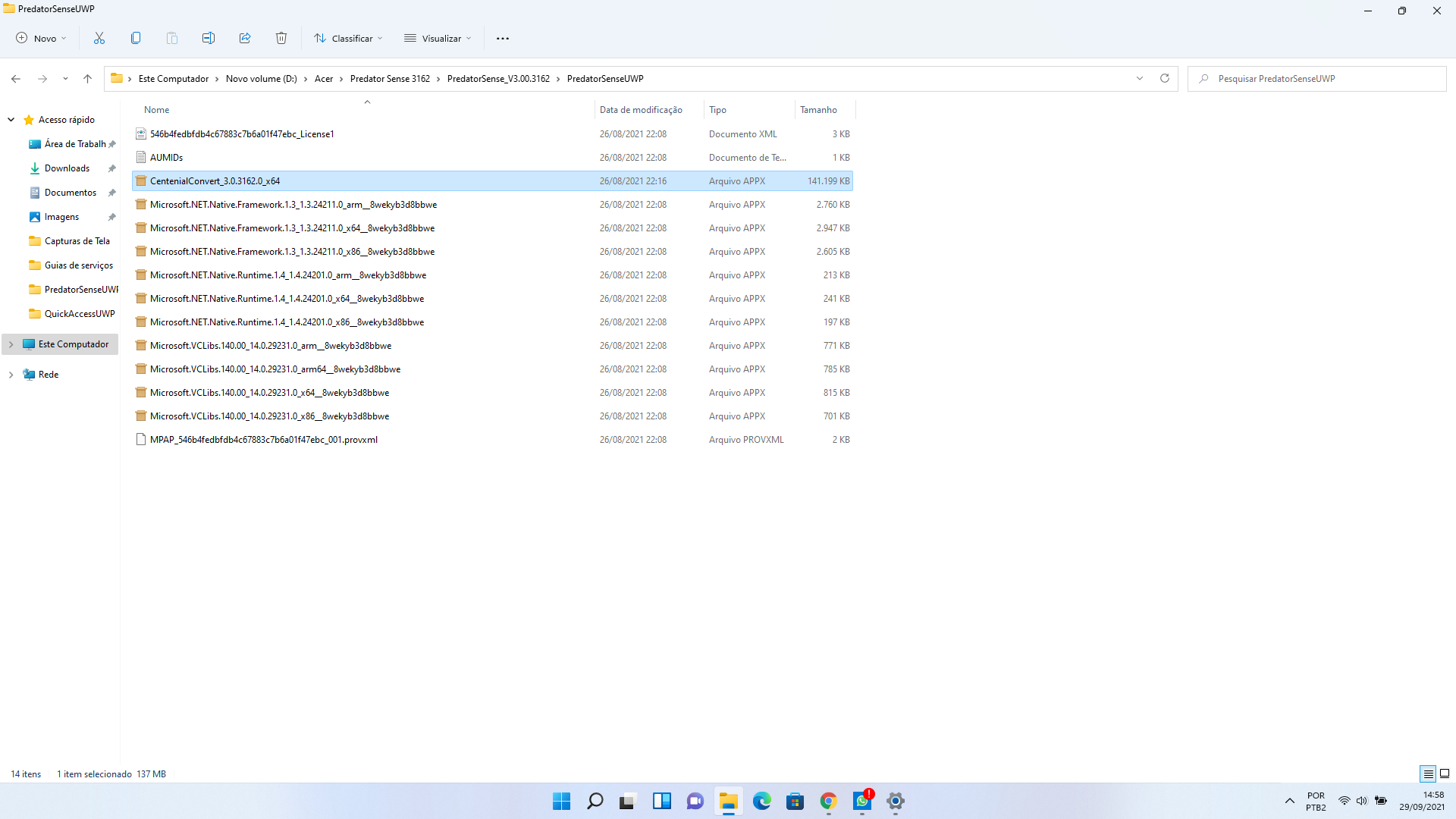Navigate to Predator Sense 3162 breadcrumb
The width and height of the screenshot is (1456, 819).
click(390, 79)
